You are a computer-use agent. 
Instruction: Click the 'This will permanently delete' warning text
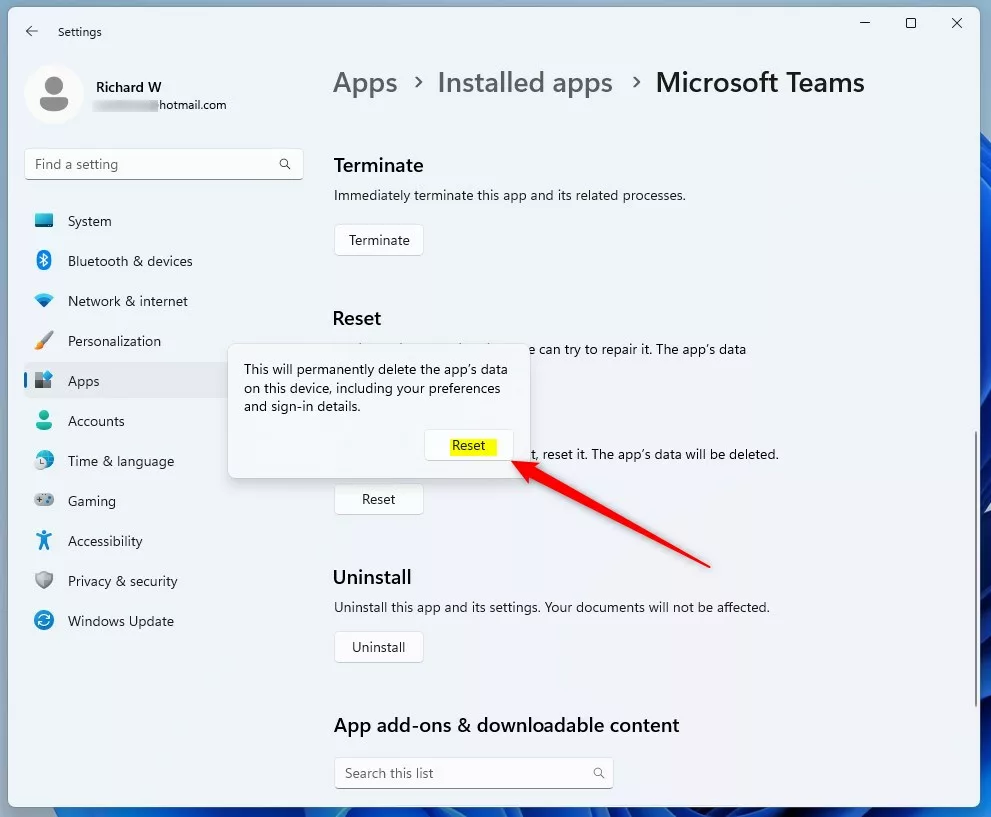pos(376,387)
